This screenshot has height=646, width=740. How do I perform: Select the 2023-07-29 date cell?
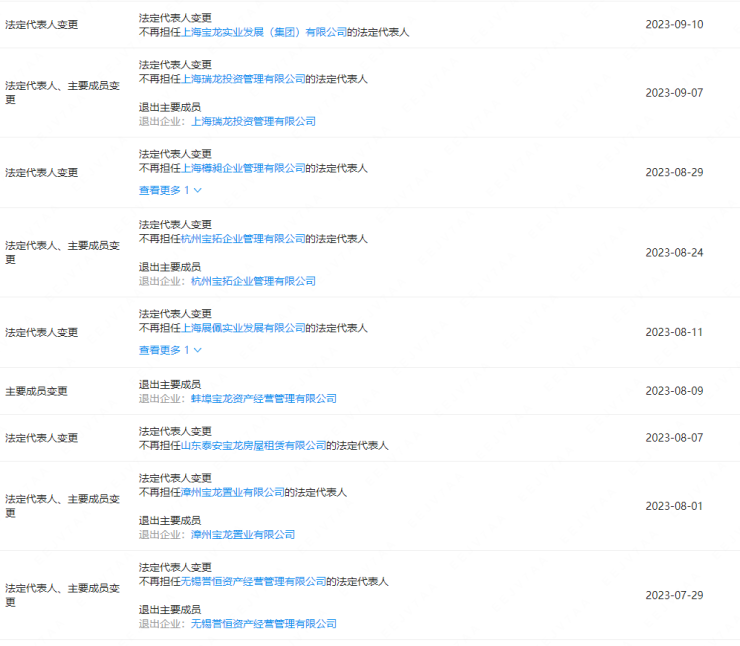coord(674,595)
